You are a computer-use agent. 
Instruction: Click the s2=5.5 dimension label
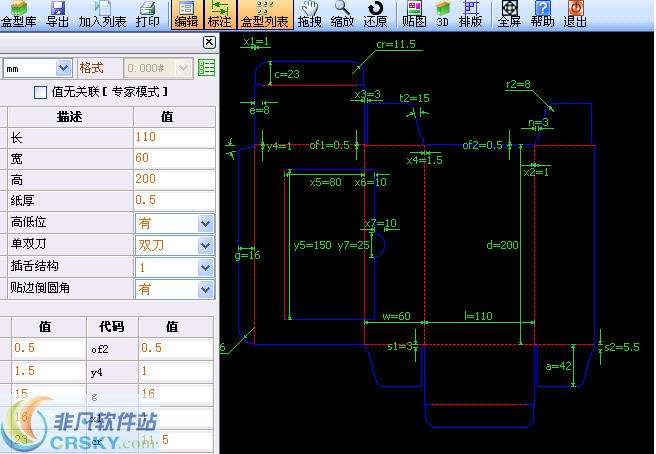[622, 347]
